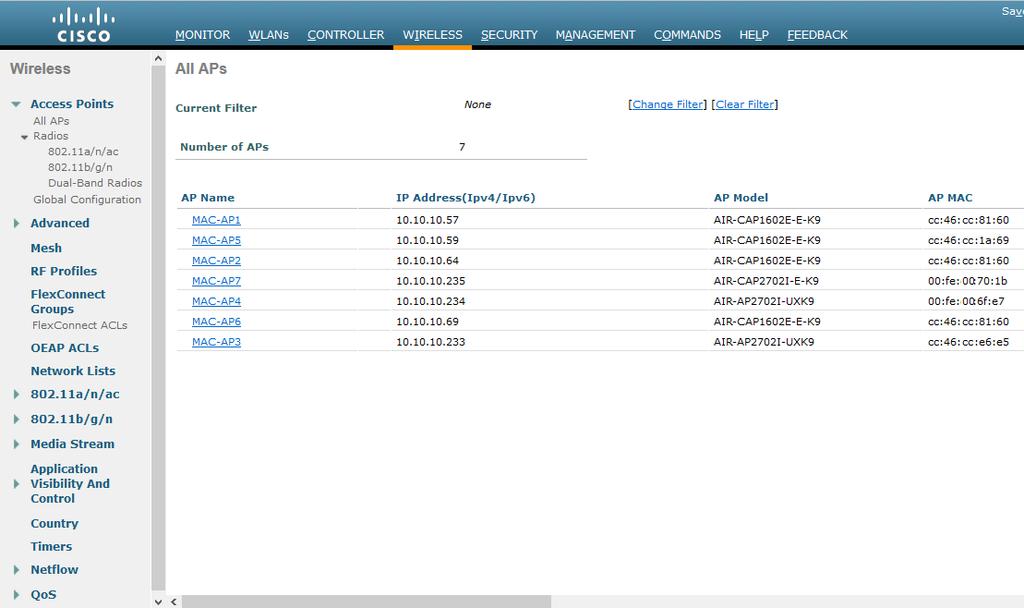Screen dimensions: 1024x608
Task: Click the horizontal scrollbar thumb
Action: [366, 601]
